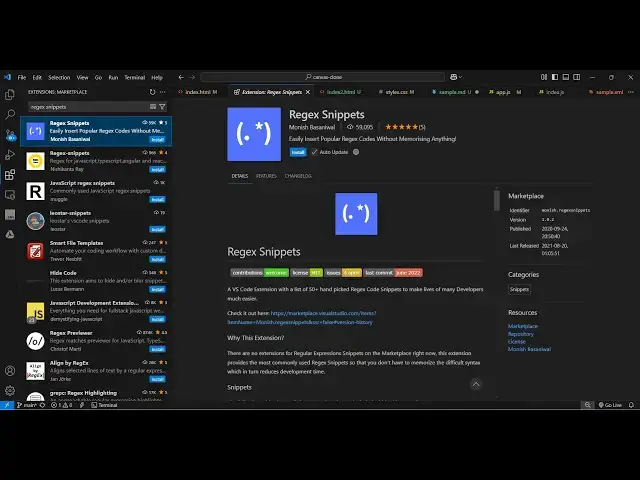
Task: Click the zoom icon in status bar
Action: [x=587, y=405]
